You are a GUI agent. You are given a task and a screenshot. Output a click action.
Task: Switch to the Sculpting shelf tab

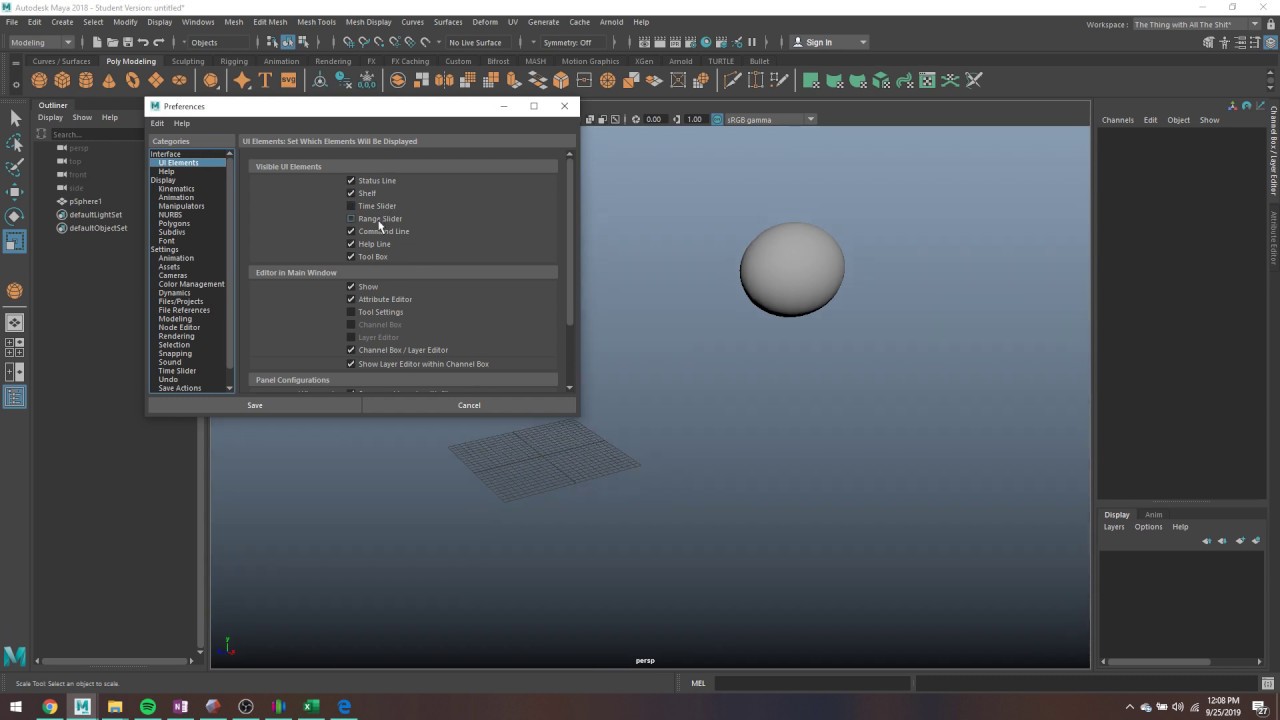pos(187,61)
